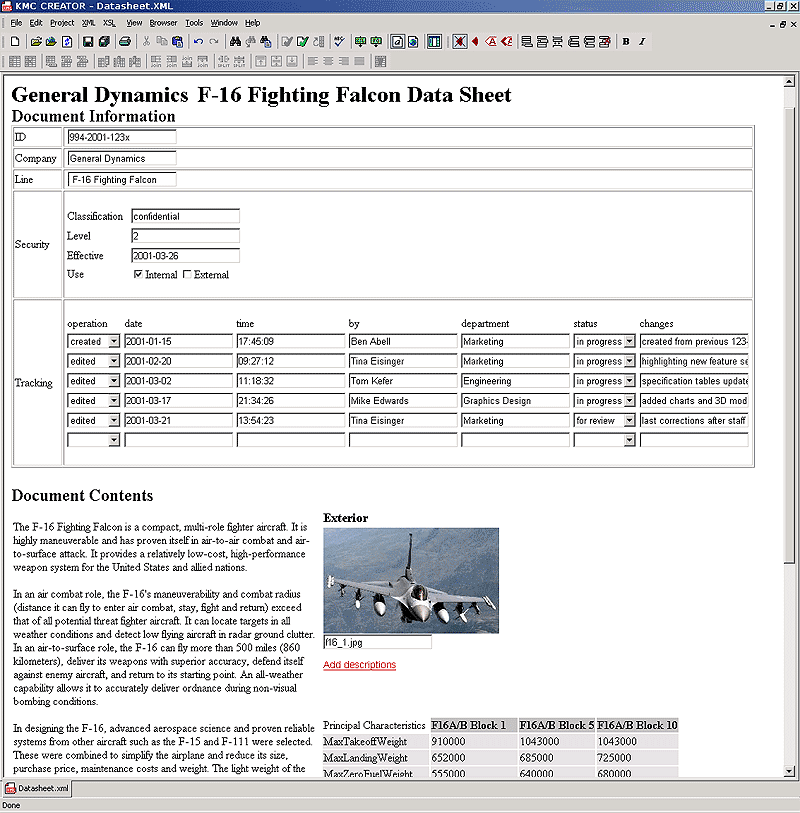Click the 'by' field with Tom Kefer
This screenshot has width=800, height=813.
403,381
